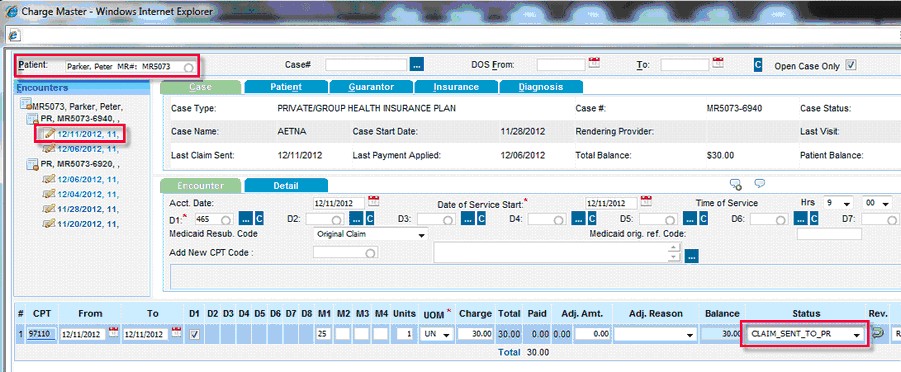Switch to the Insurance tab

(456, 87)
